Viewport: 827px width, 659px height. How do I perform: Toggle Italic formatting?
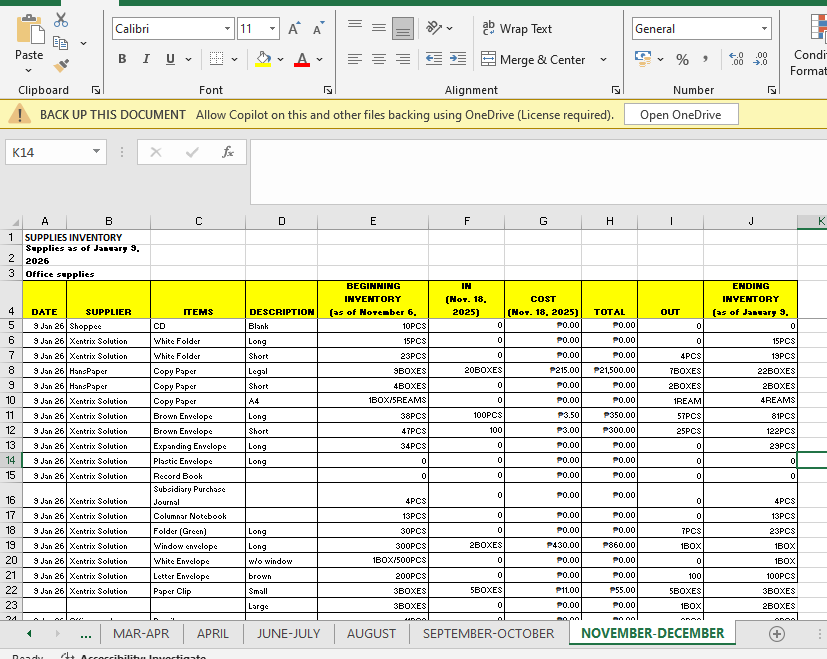click(x=146, y=60)
